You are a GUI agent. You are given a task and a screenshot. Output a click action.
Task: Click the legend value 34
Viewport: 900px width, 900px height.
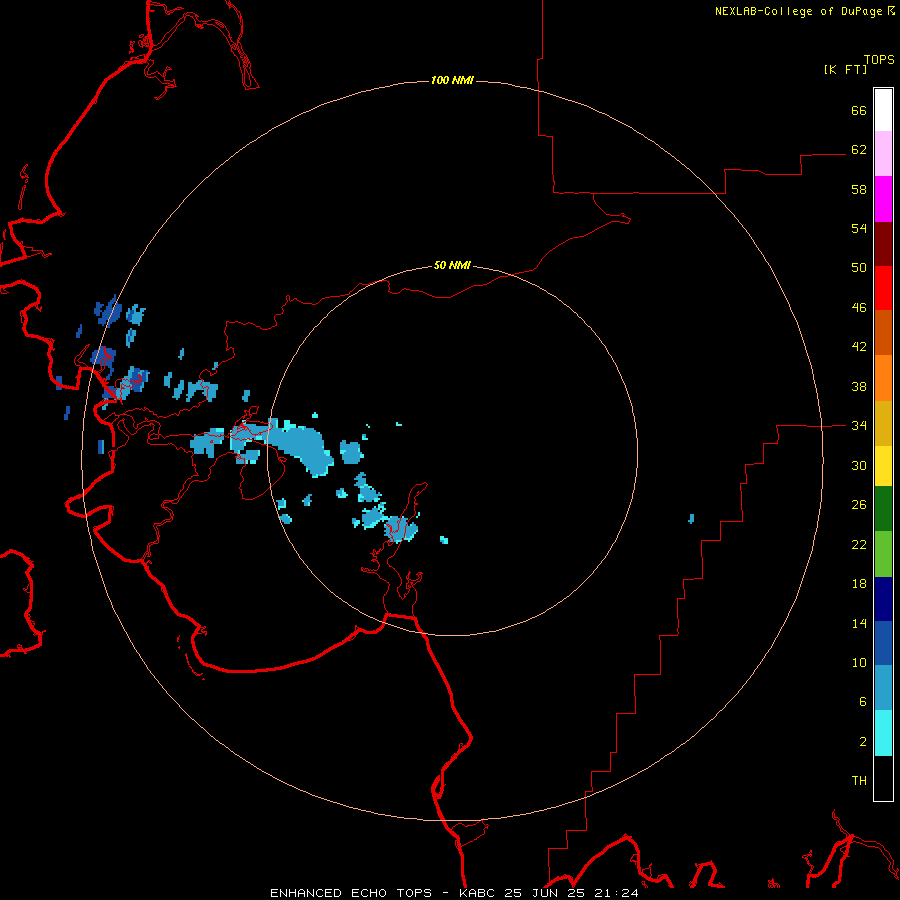(859, 426)
